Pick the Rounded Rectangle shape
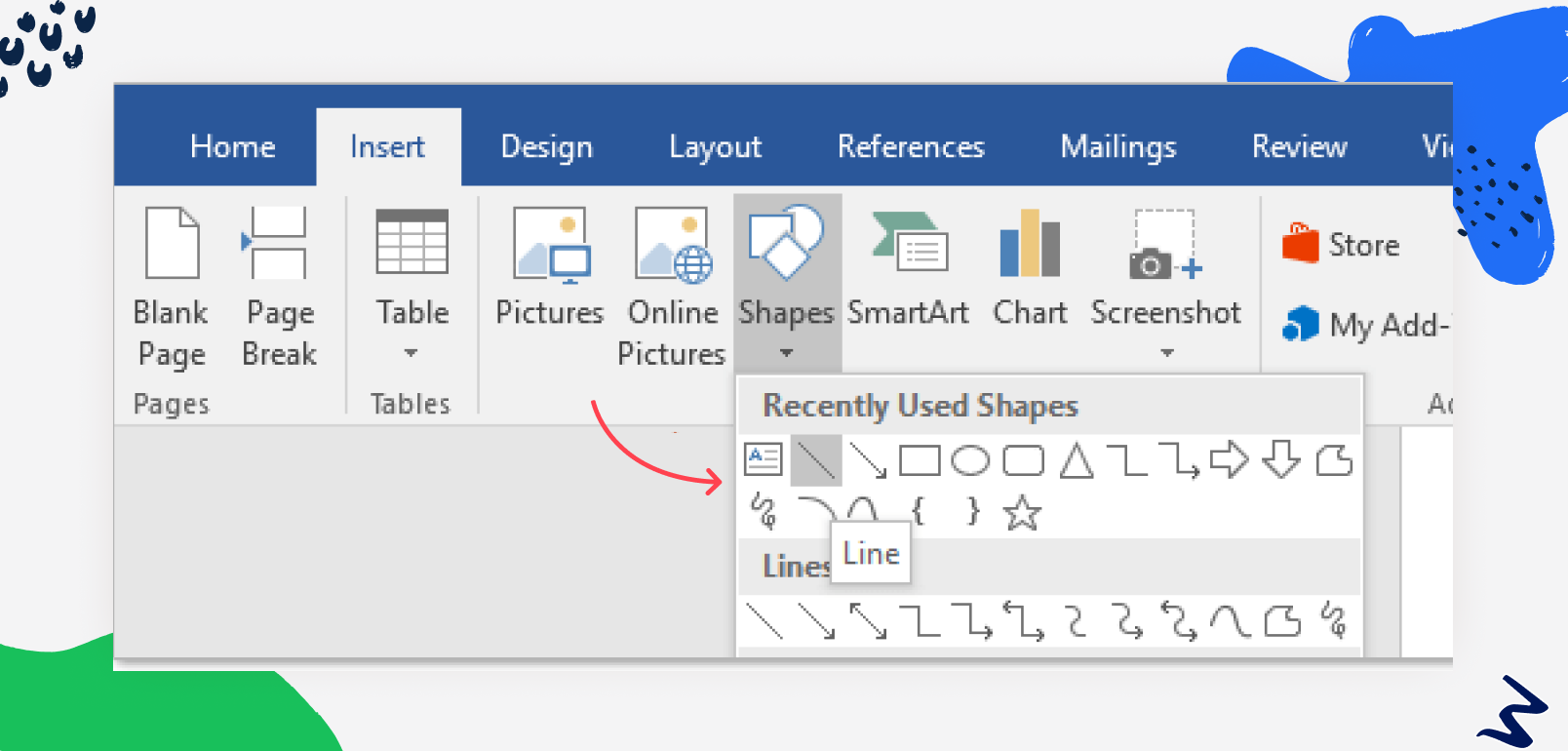This screenshot has width=1568, height=751. tap(1024, 460)
